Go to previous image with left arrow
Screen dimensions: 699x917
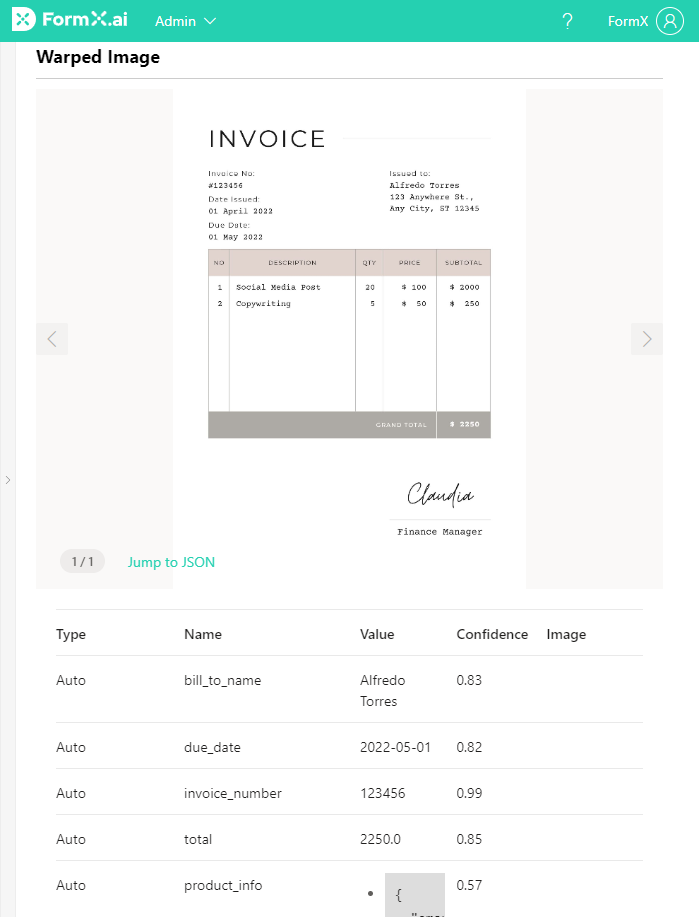point(52,339)
